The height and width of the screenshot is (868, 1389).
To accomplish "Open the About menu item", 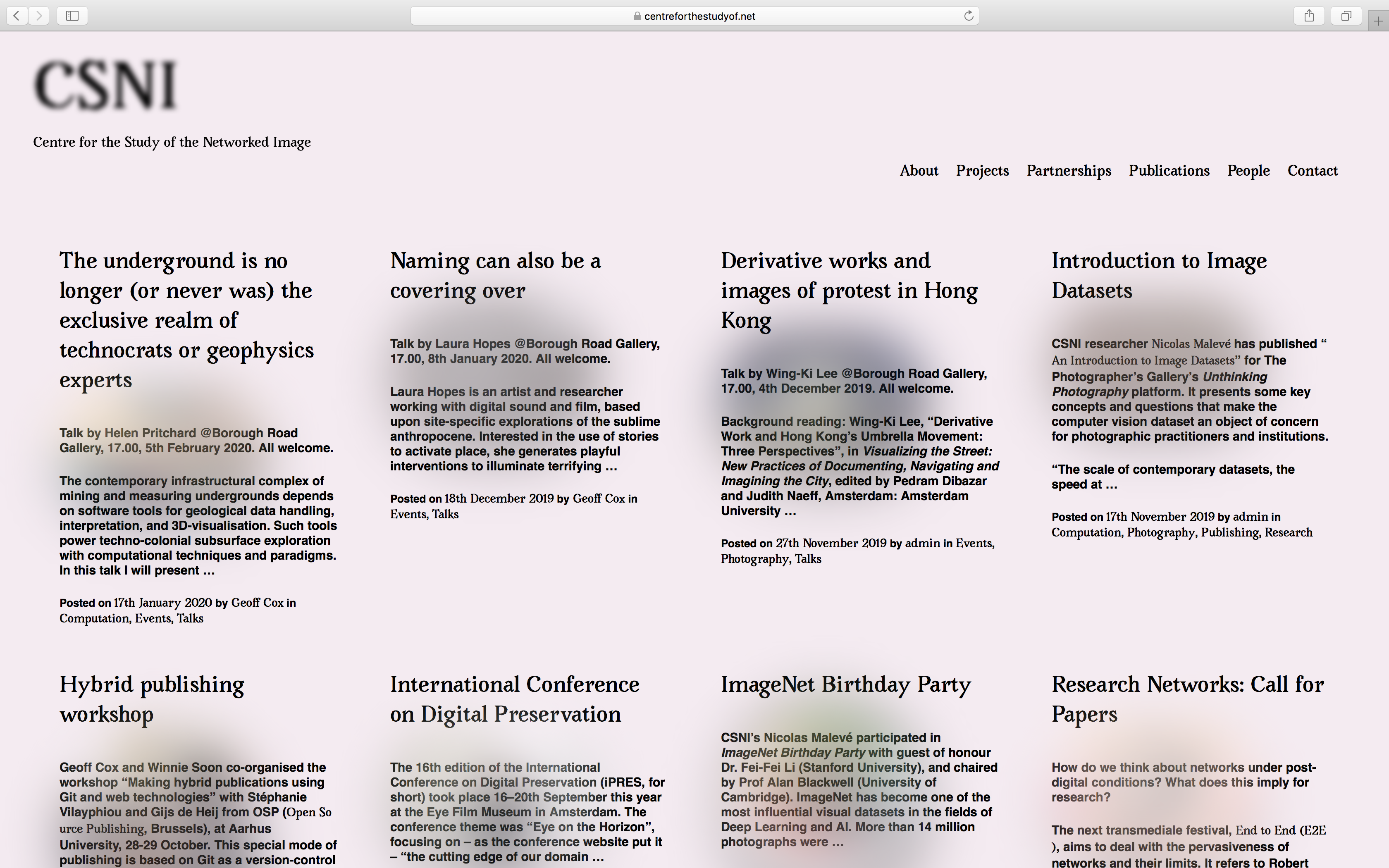I will (919, 170).
